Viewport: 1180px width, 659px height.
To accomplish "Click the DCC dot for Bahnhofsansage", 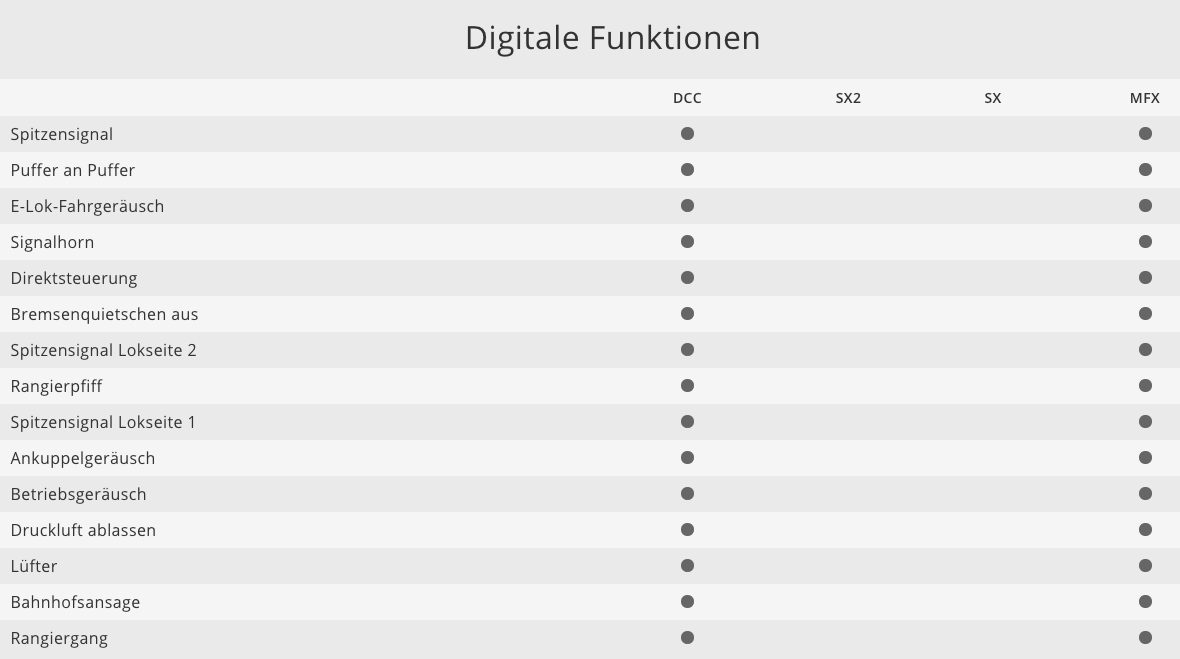I will 687,602.
